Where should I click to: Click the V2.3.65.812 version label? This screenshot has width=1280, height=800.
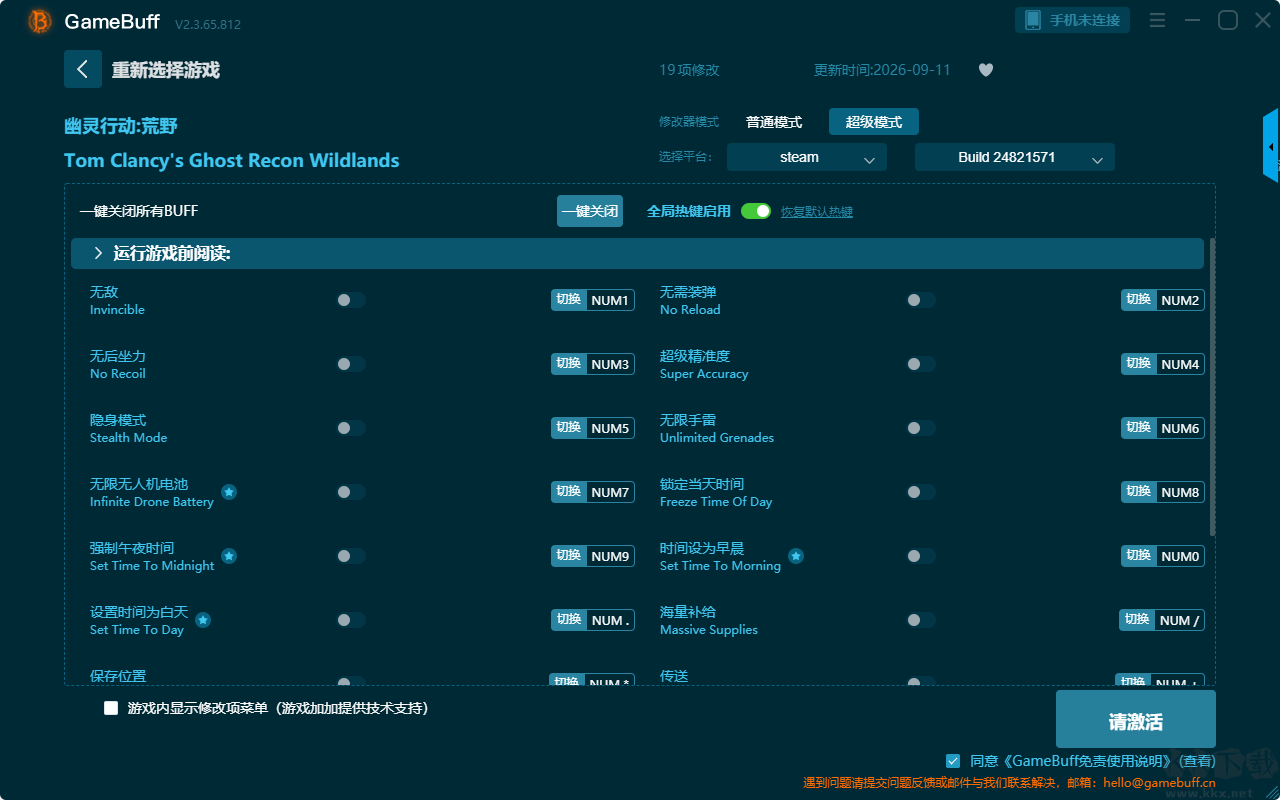[x=208, y=24]
